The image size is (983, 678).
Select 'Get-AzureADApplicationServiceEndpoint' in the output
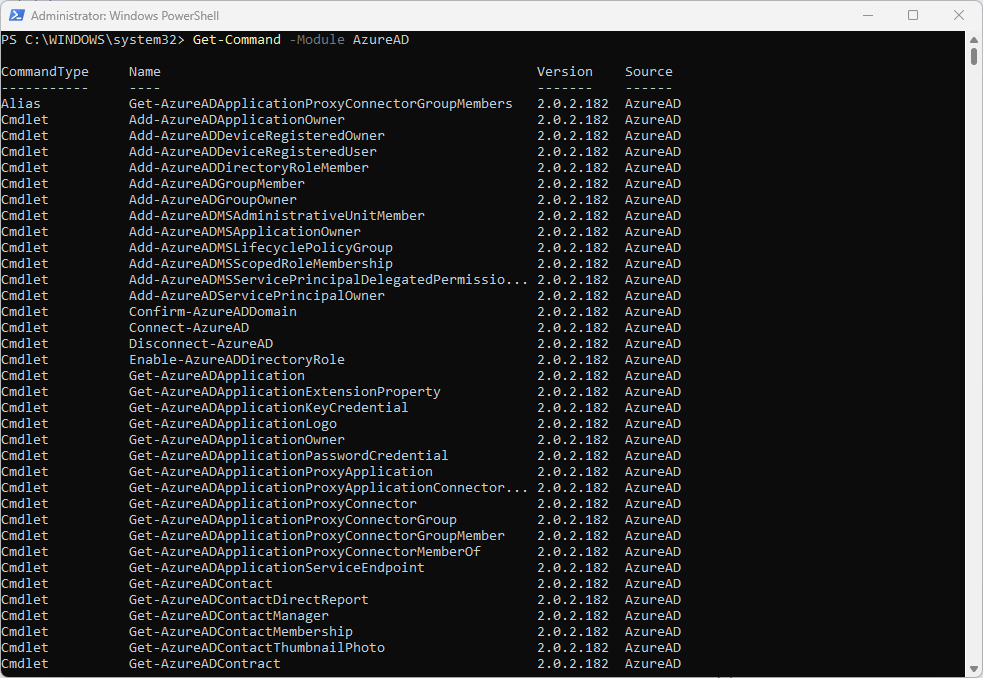tap(276, 568)
